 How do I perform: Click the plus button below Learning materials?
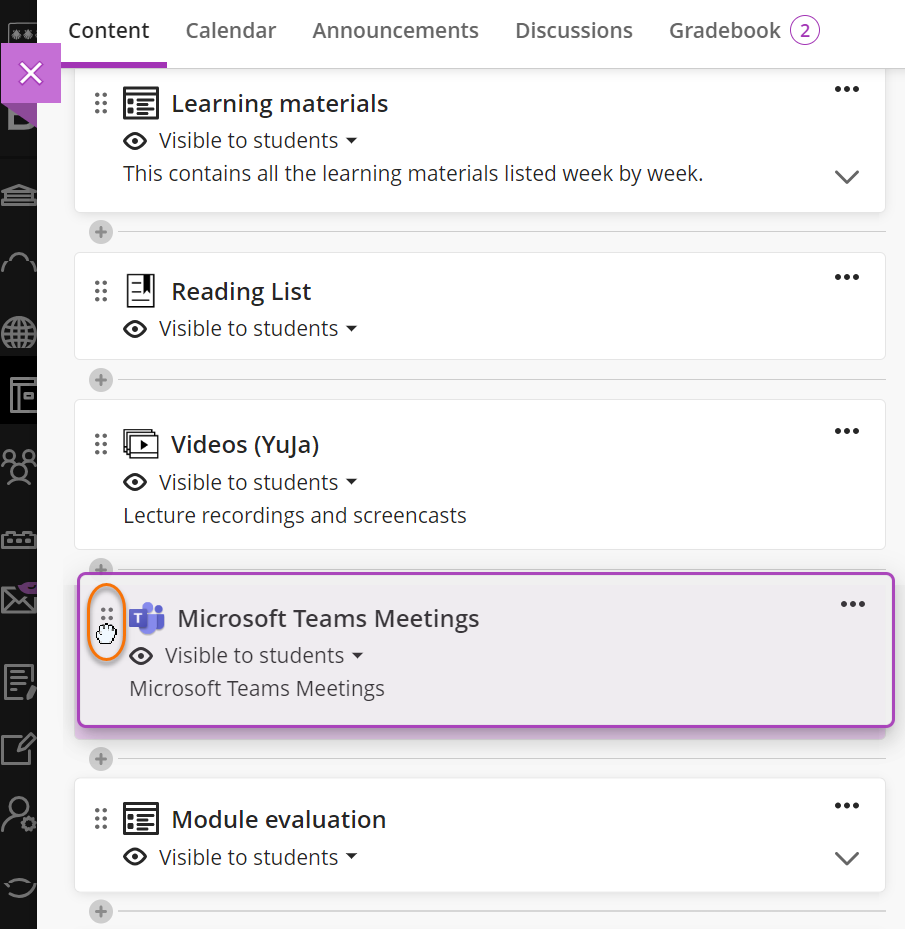point(100,232)
